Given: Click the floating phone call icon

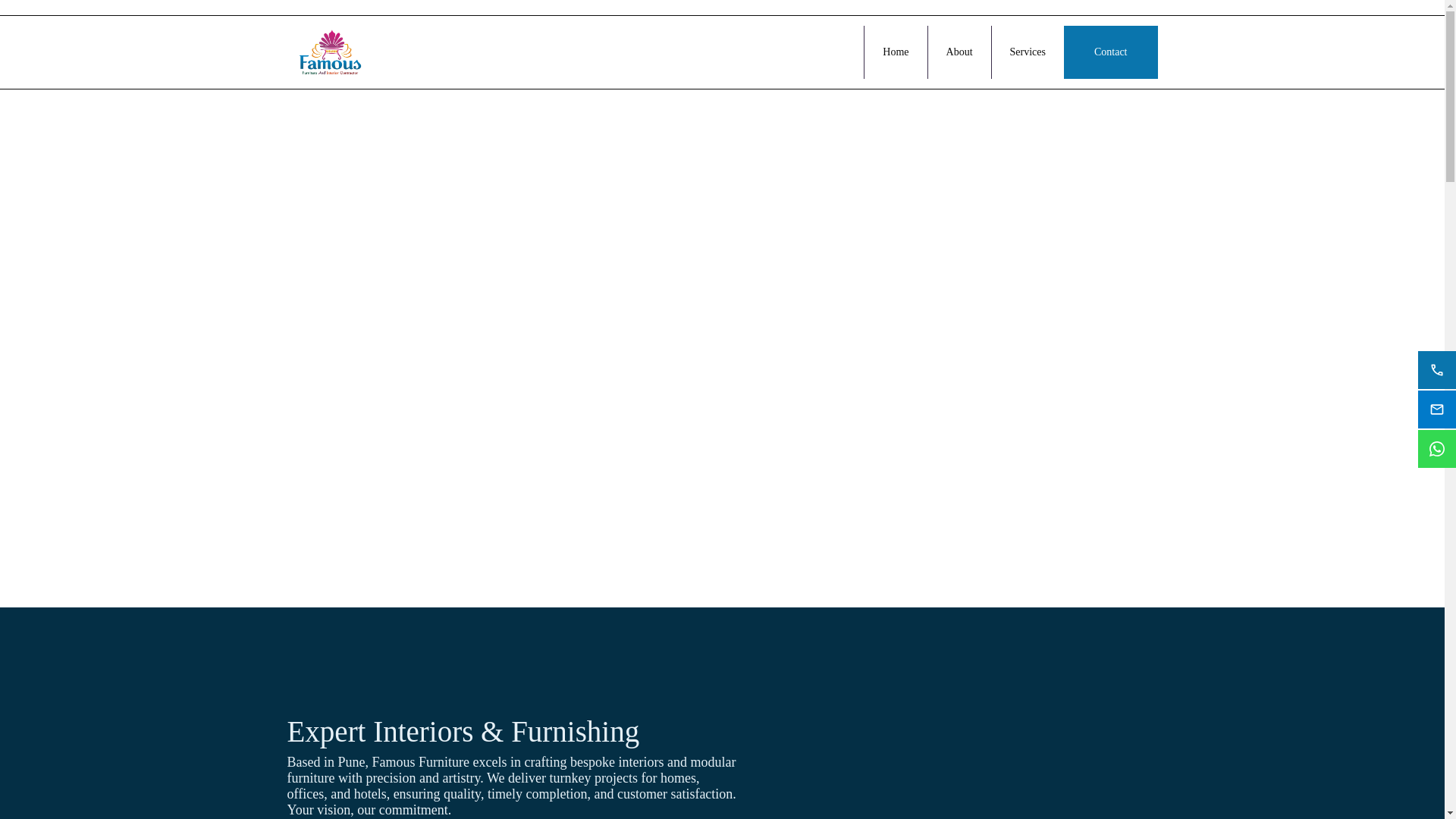Looking at the screenshot, I should (1436, 370).
